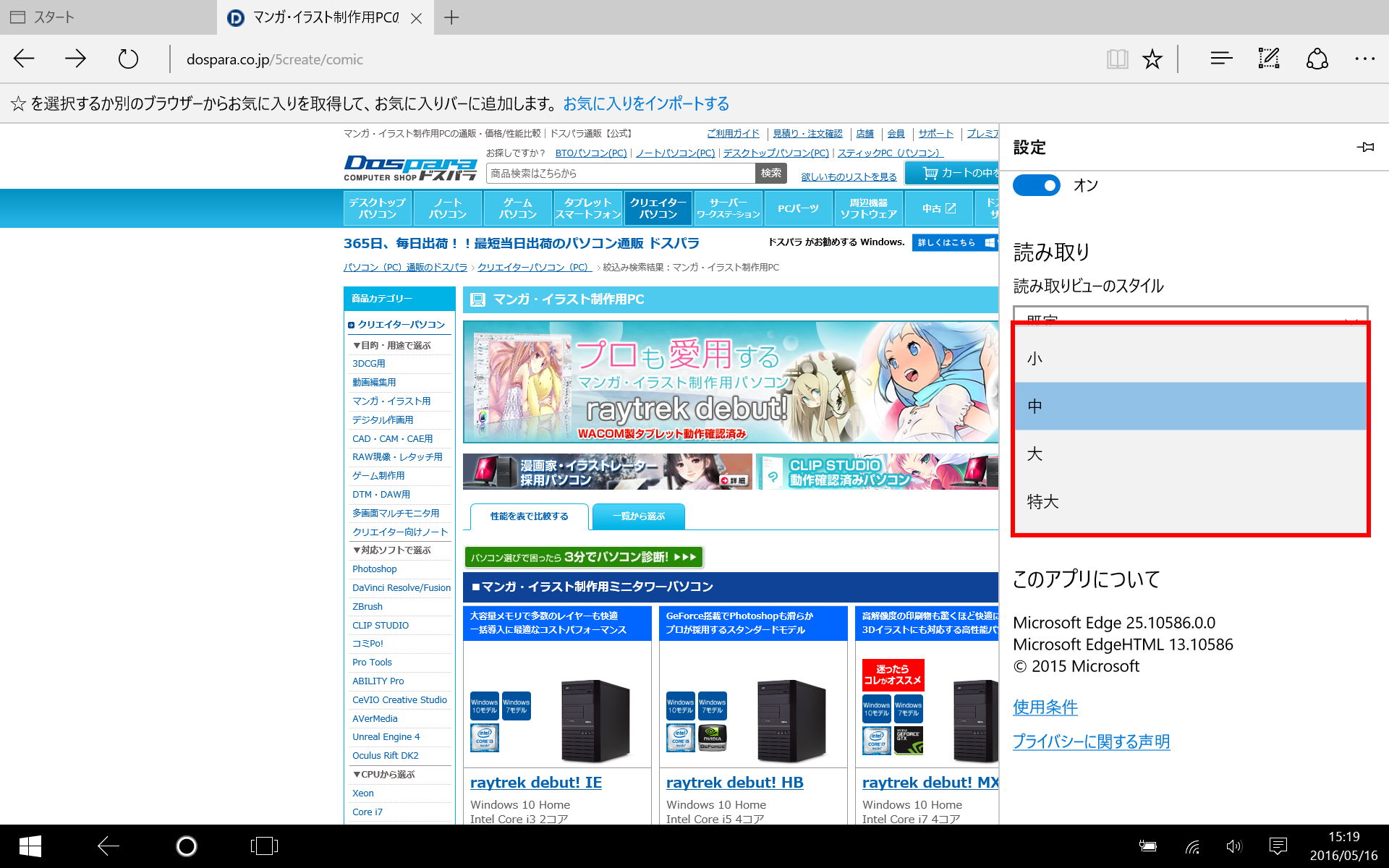
Task: Open the デスクトップパソコン navigation tab
Action: (x=378, y=208)
